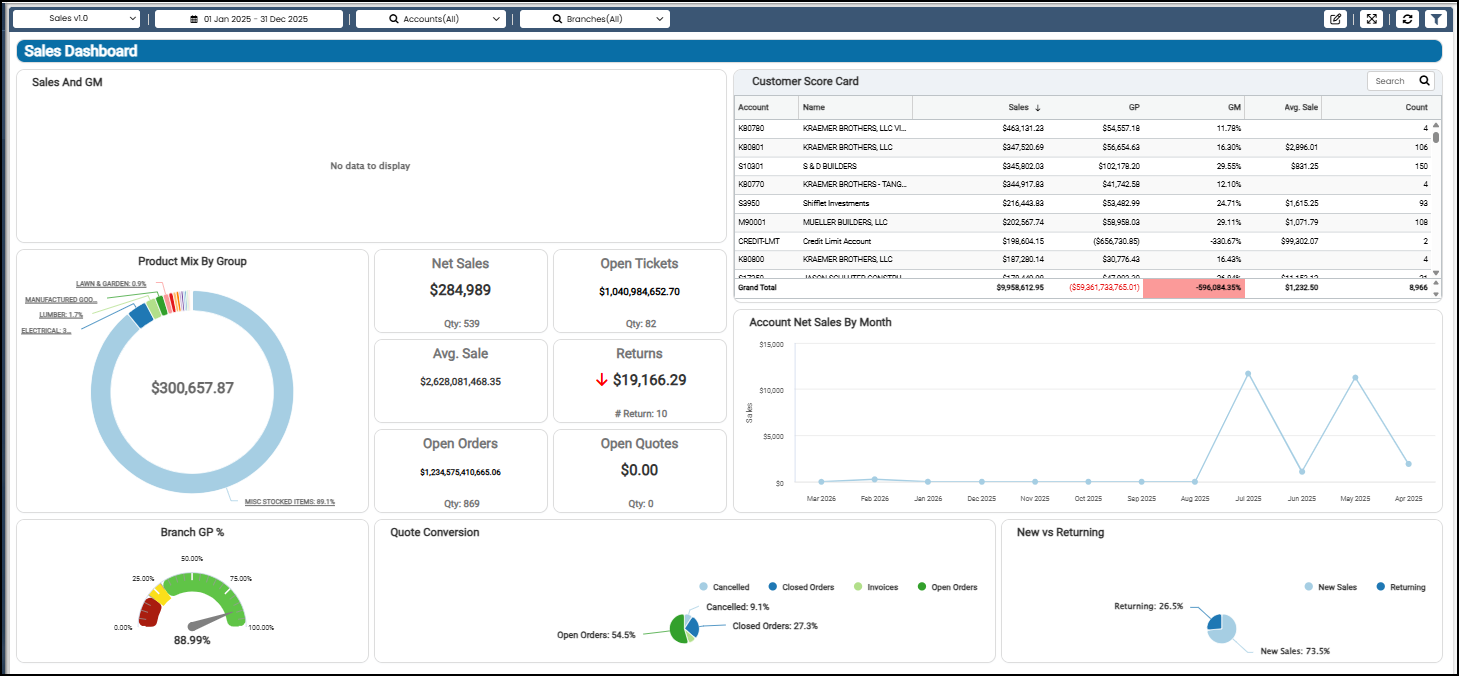Click the Search field in Customer Score Card
Screen dimensions: 1459x676
[1392, 81]
